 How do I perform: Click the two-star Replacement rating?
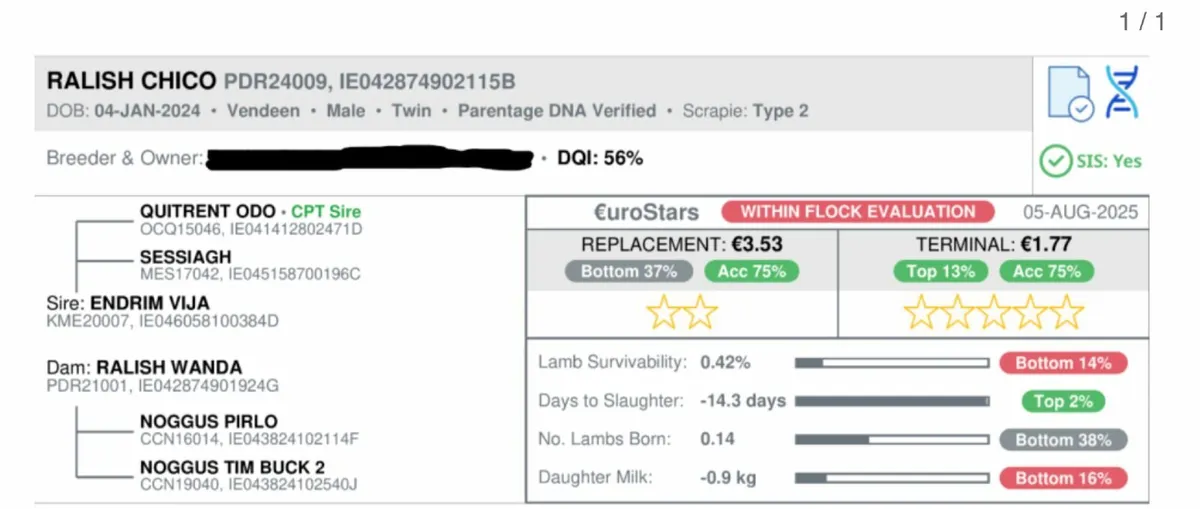pyautogui.click(x=682, y=313)
